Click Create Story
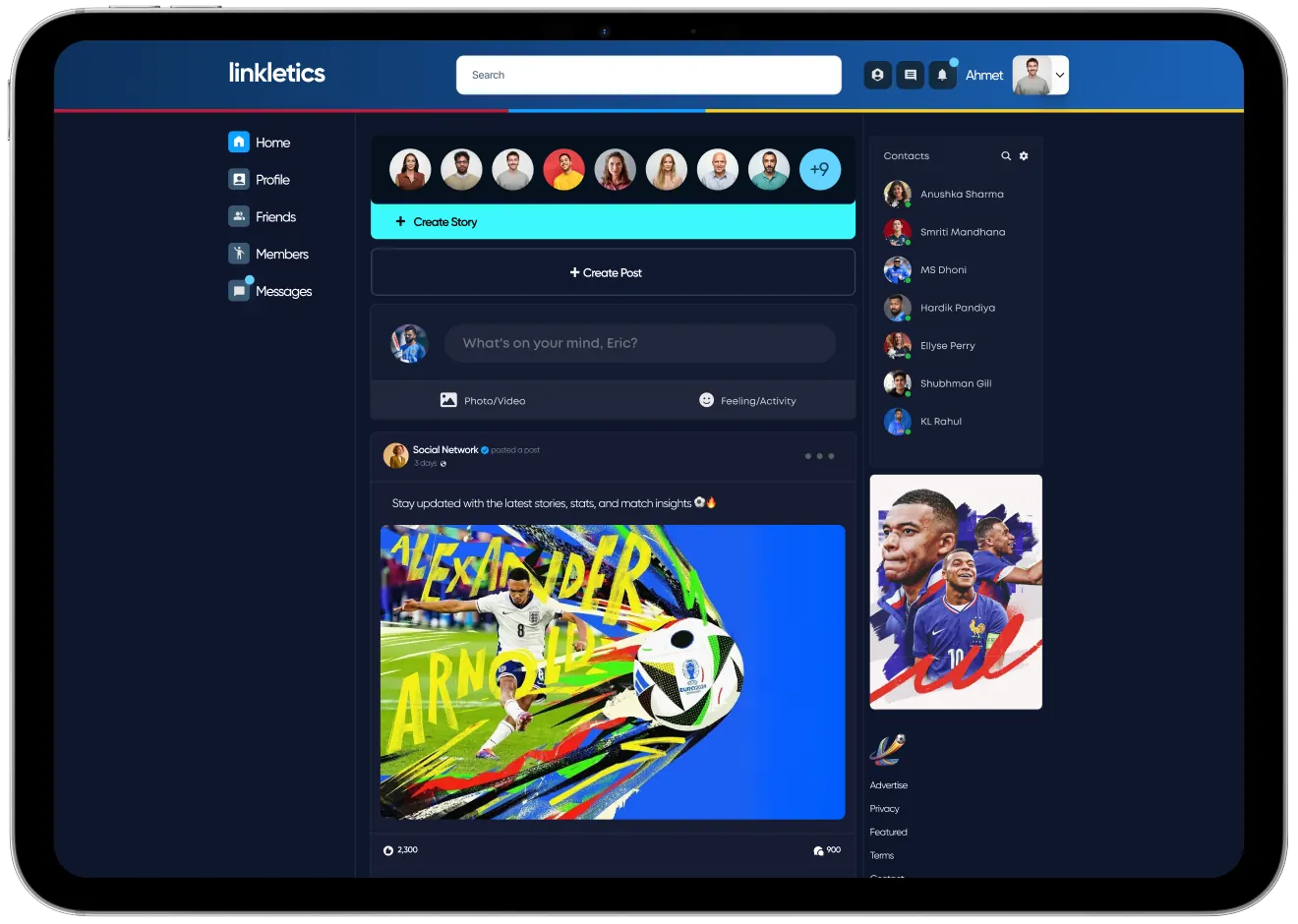 tap(613, 222)
